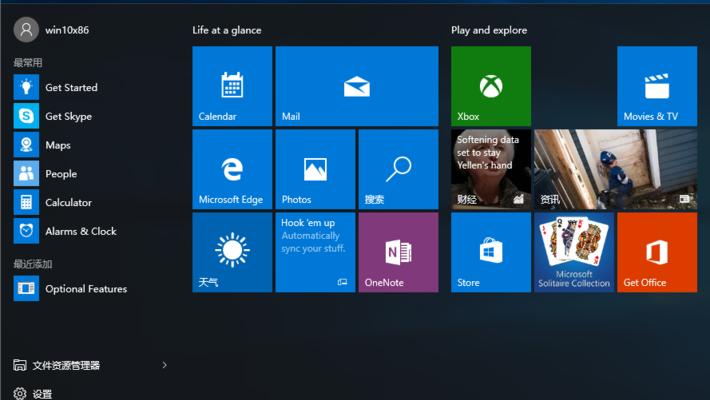Click the win10x86 user avatar
The width and height of the screenshot is (710, 400).
pyautogui.click(x=26, y=30)
